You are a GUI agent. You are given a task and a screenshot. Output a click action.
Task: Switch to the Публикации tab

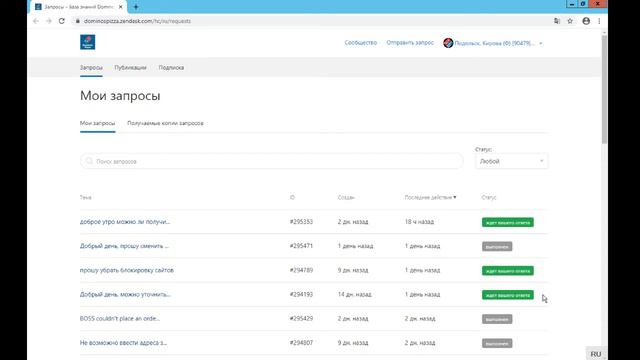(130, 68)
